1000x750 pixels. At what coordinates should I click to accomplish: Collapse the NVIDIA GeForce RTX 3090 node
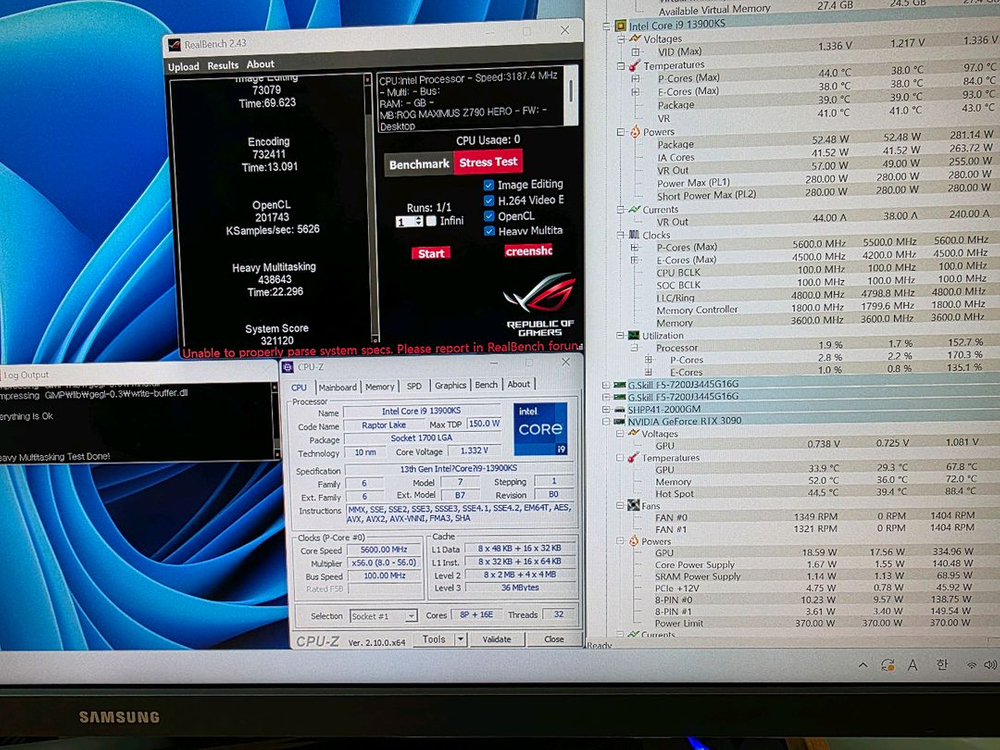606,422
